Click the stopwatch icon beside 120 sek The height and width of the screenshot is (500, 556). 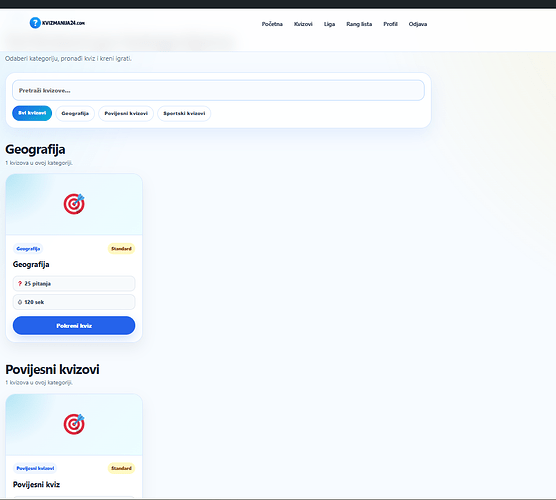pos(20,302)
